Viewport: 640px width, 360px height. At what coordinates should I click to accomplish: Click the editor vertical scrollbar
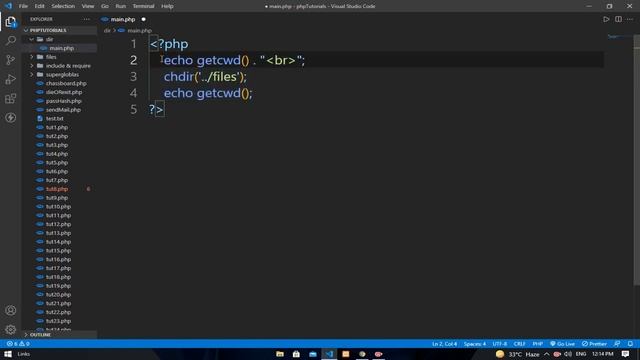(x=637, y=159)
